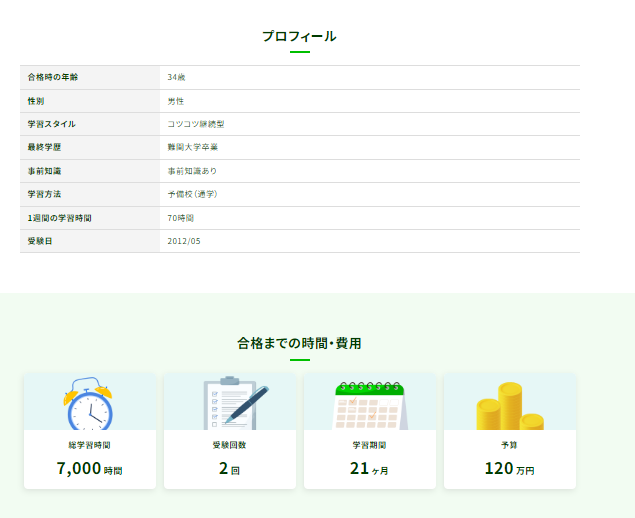Click the 難関大学卒業 value
Screen dimensions: 635x518
click(193, 147)
